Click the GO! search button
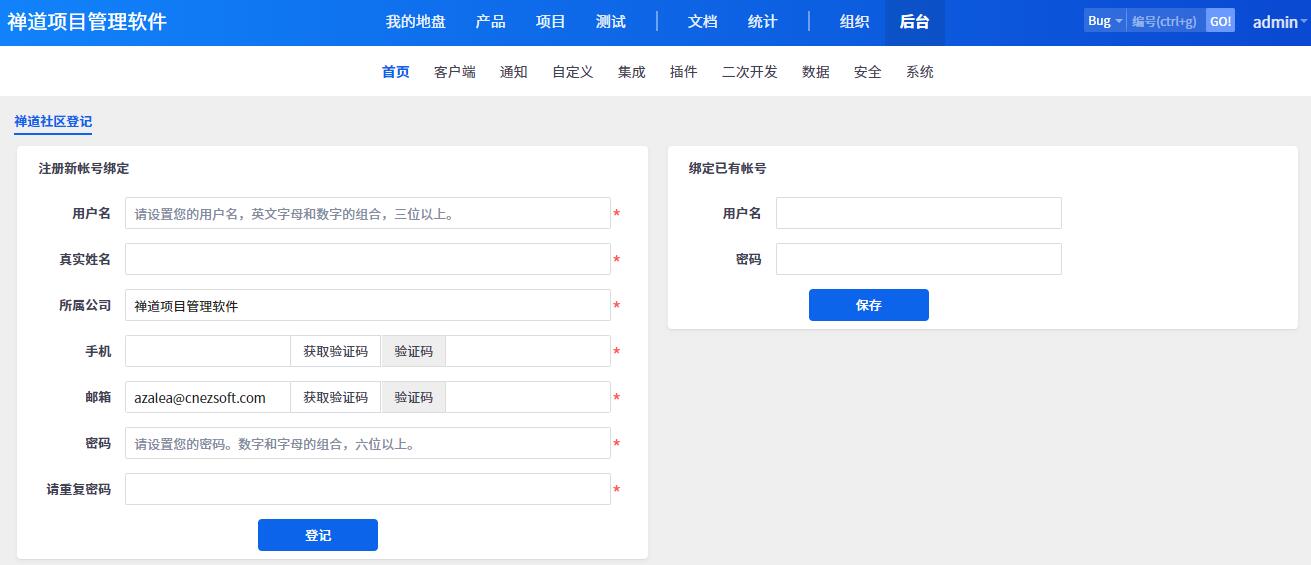The width and height of the screenshot is (1311, 565). coord(1220,21)
